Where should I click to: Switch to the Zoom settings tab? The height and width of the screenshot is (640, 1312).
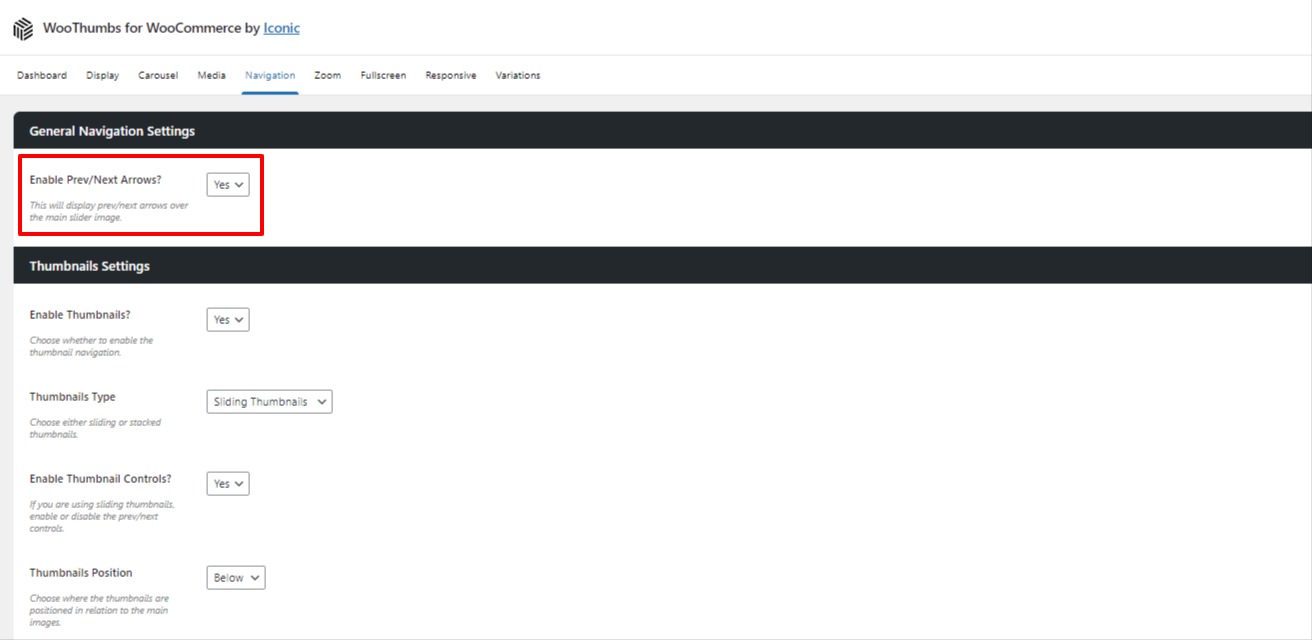coord(327,75)
